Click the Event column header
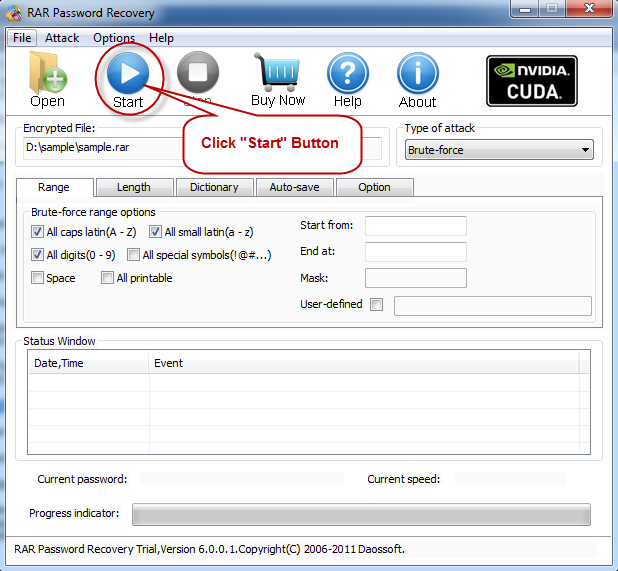This screenshot has height=571, width=618. [x=363, y=363]
